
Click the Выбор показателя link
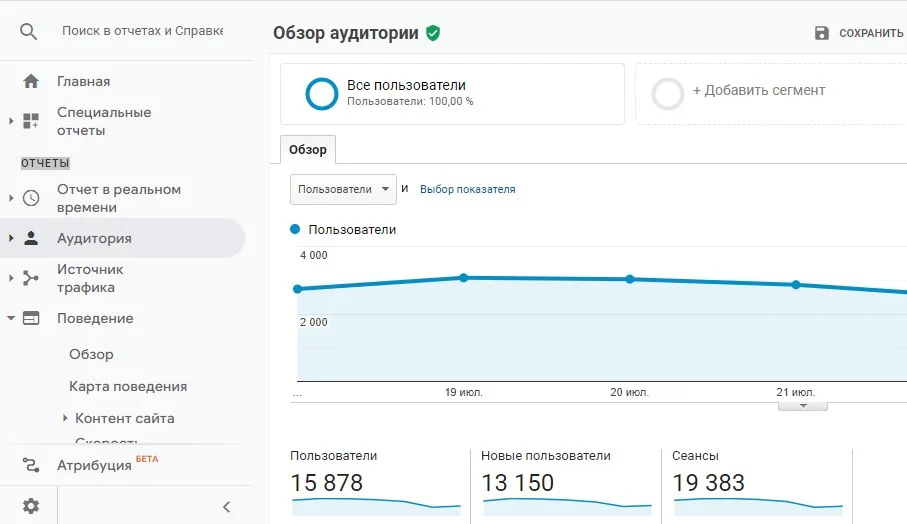click(467, 189)
